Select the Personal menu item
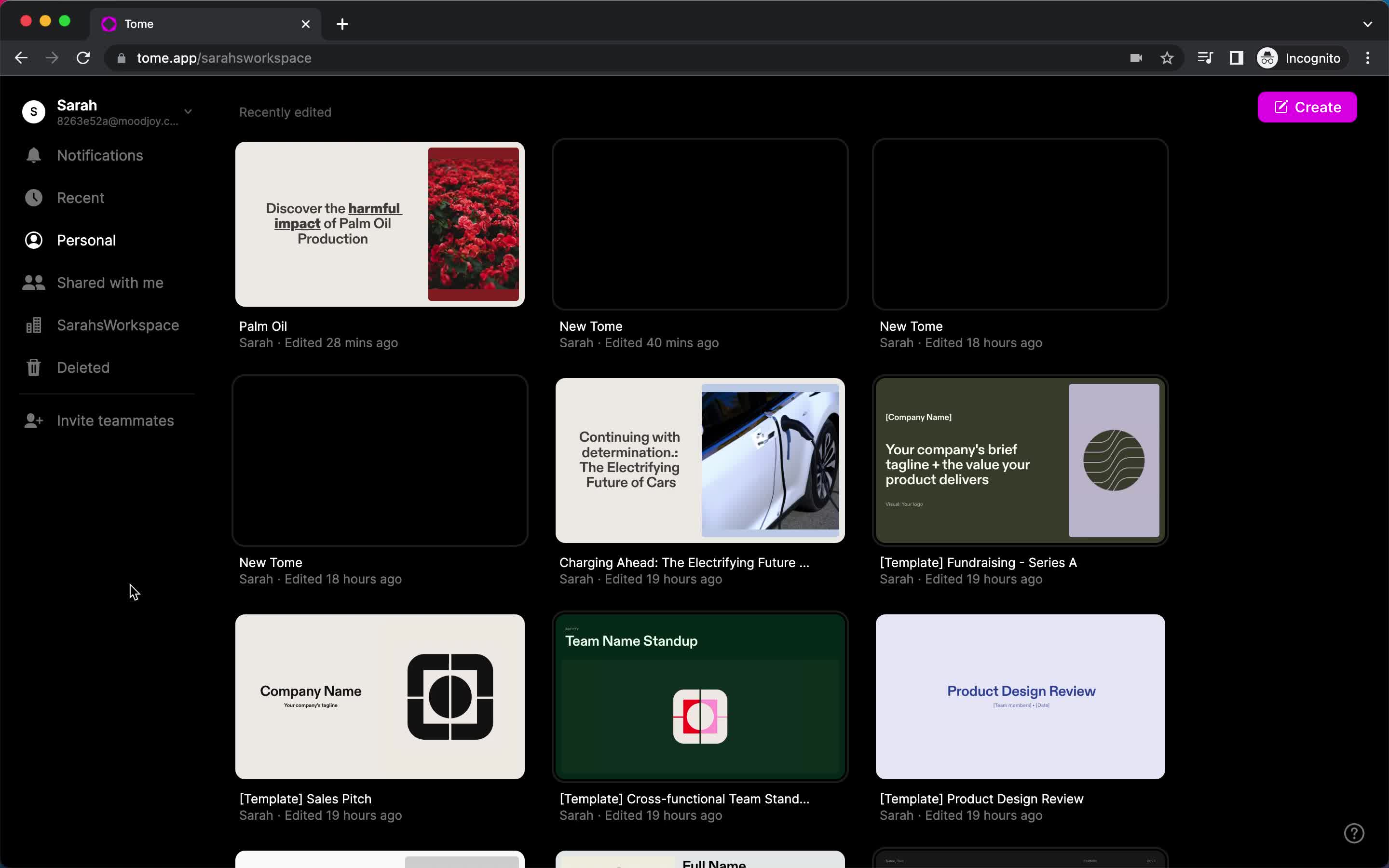The width and height of the screenshot is (1389, 868). pyautogui.click(x=86, y=240)
